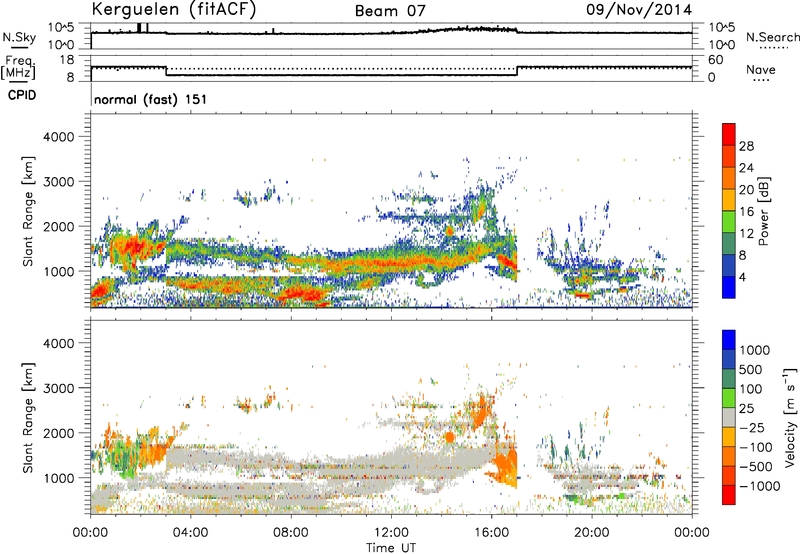Screen dimensions: 800x554
Task: Click the "24" label on Power colorbar
Action: tap(746, 168)
